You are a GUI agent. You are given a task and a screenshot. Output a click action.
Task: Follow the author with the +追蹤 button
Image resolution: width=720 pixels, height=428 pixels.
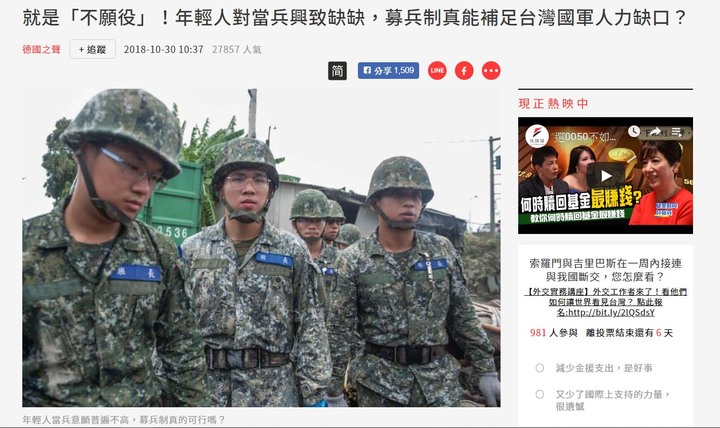pyautogui.click(x=92, y=49)
